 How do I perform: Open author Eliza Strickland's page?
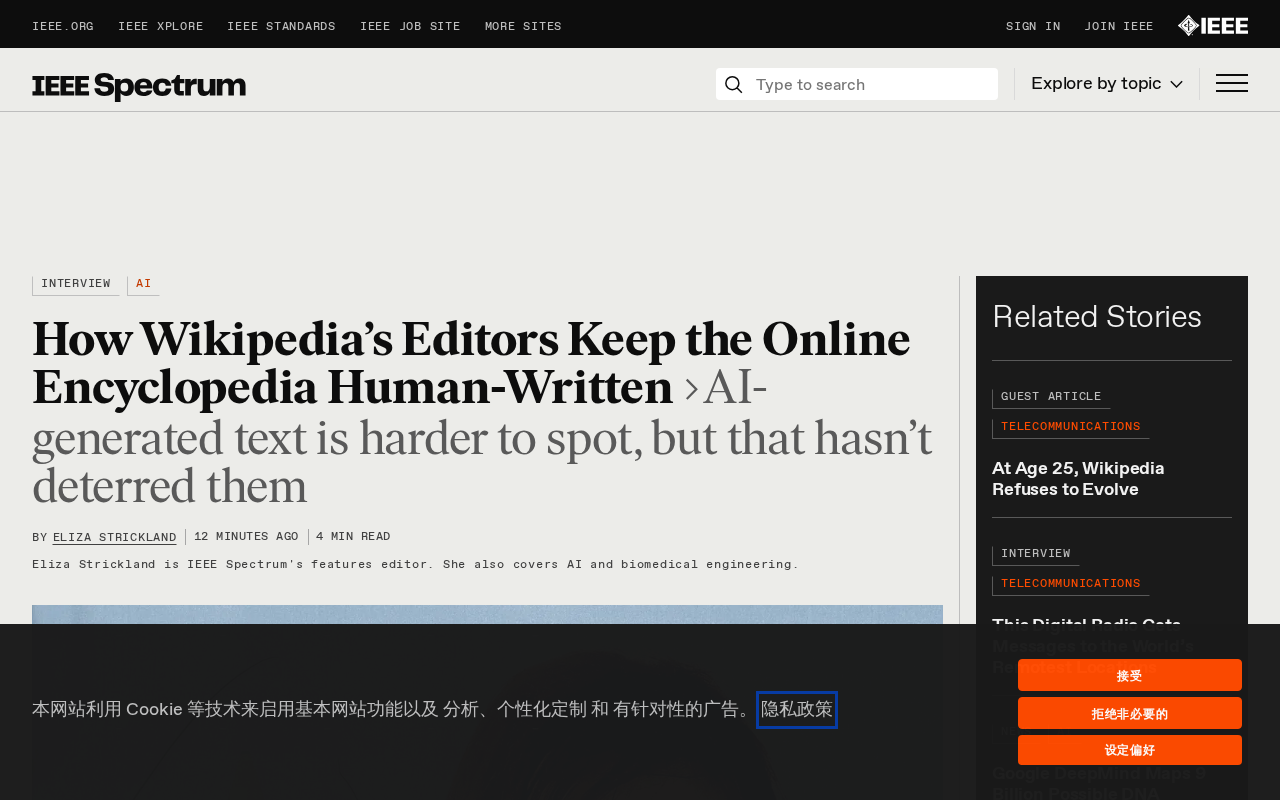tap(114, 538)
